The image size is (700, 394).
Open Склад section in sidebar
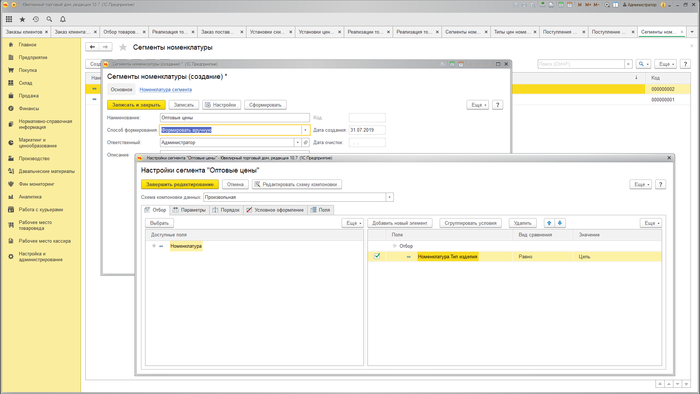(x=25, y=83)
